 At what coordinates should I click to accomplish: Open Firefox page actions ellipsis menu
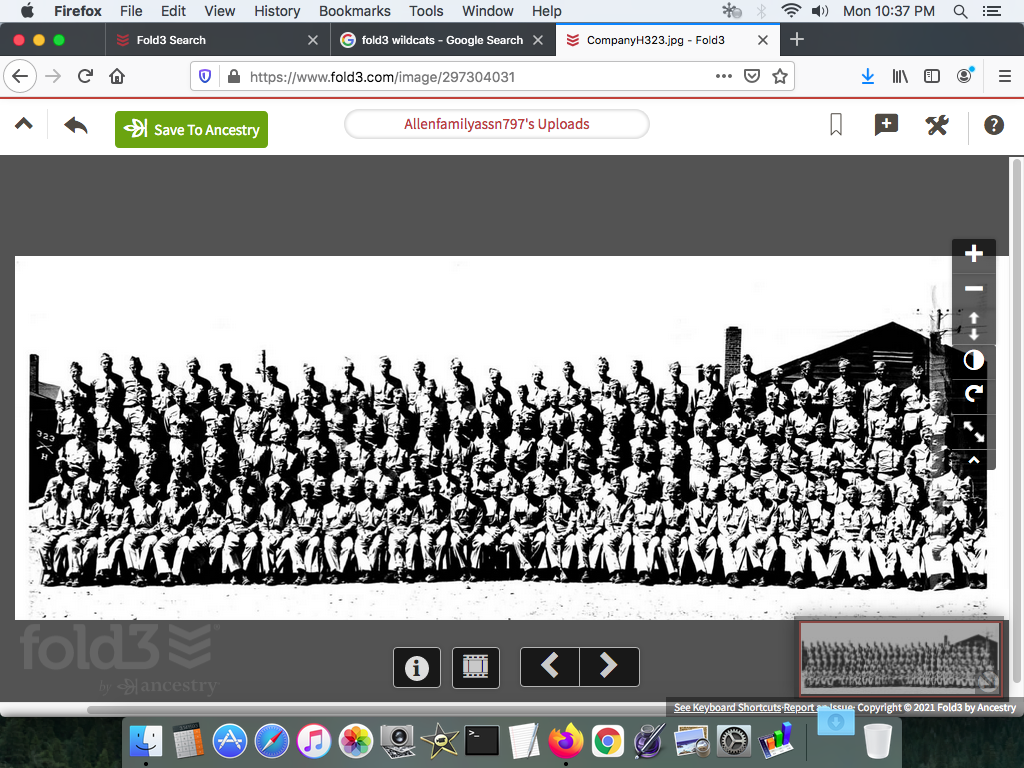pyautogui.click(x=723, y=76)
